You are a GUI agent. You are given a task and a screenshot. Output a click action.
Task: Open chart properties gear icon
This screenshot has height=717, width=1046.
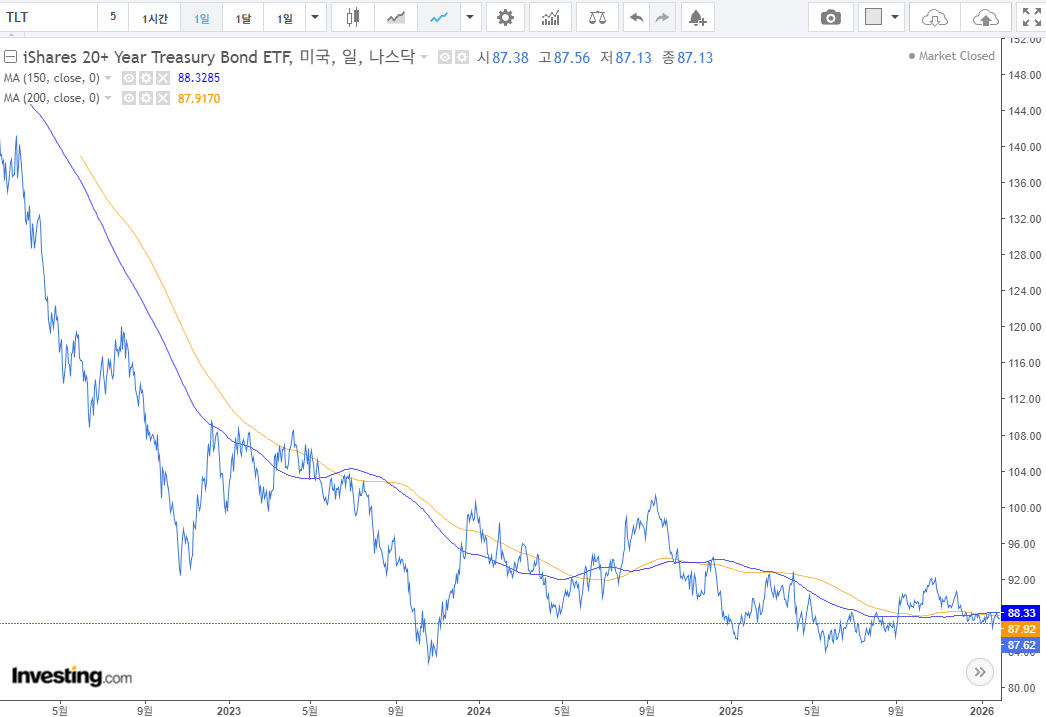(x=506, y=17)
